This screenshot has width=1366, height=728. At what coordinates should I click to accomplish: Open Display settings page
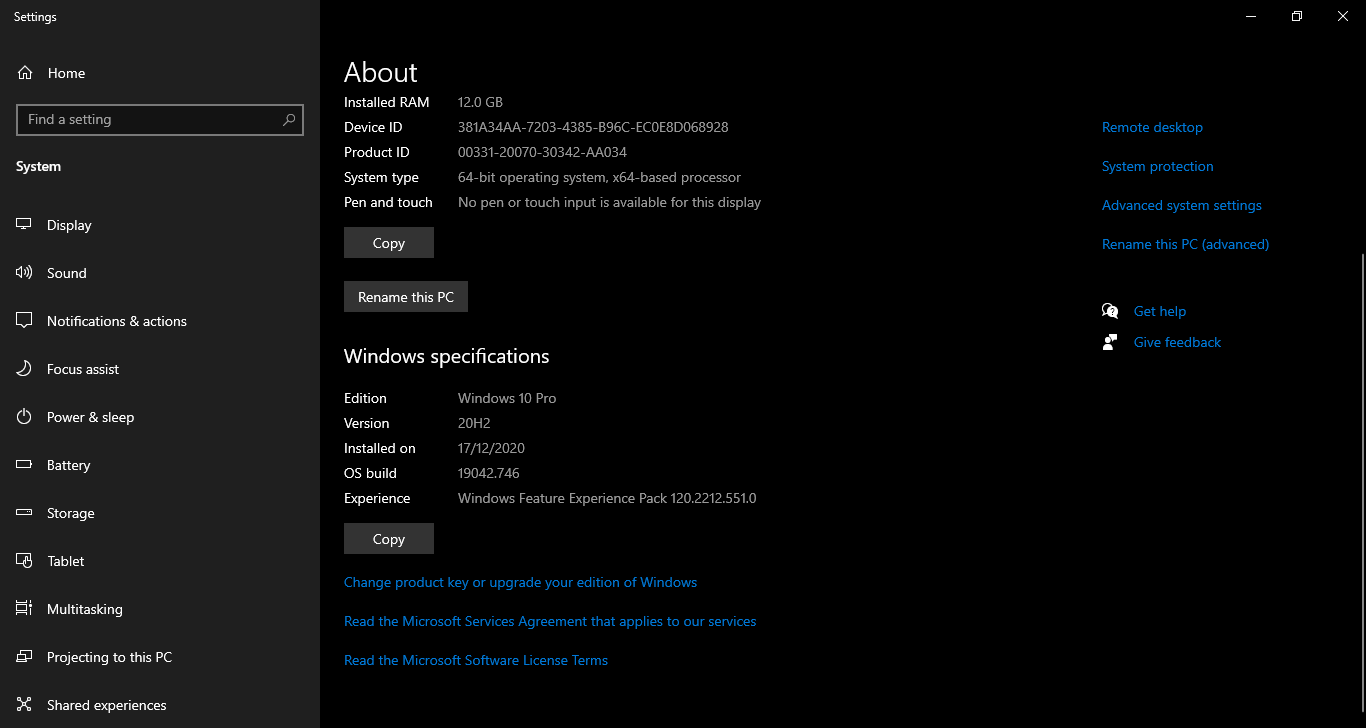(x=160, y=225)
